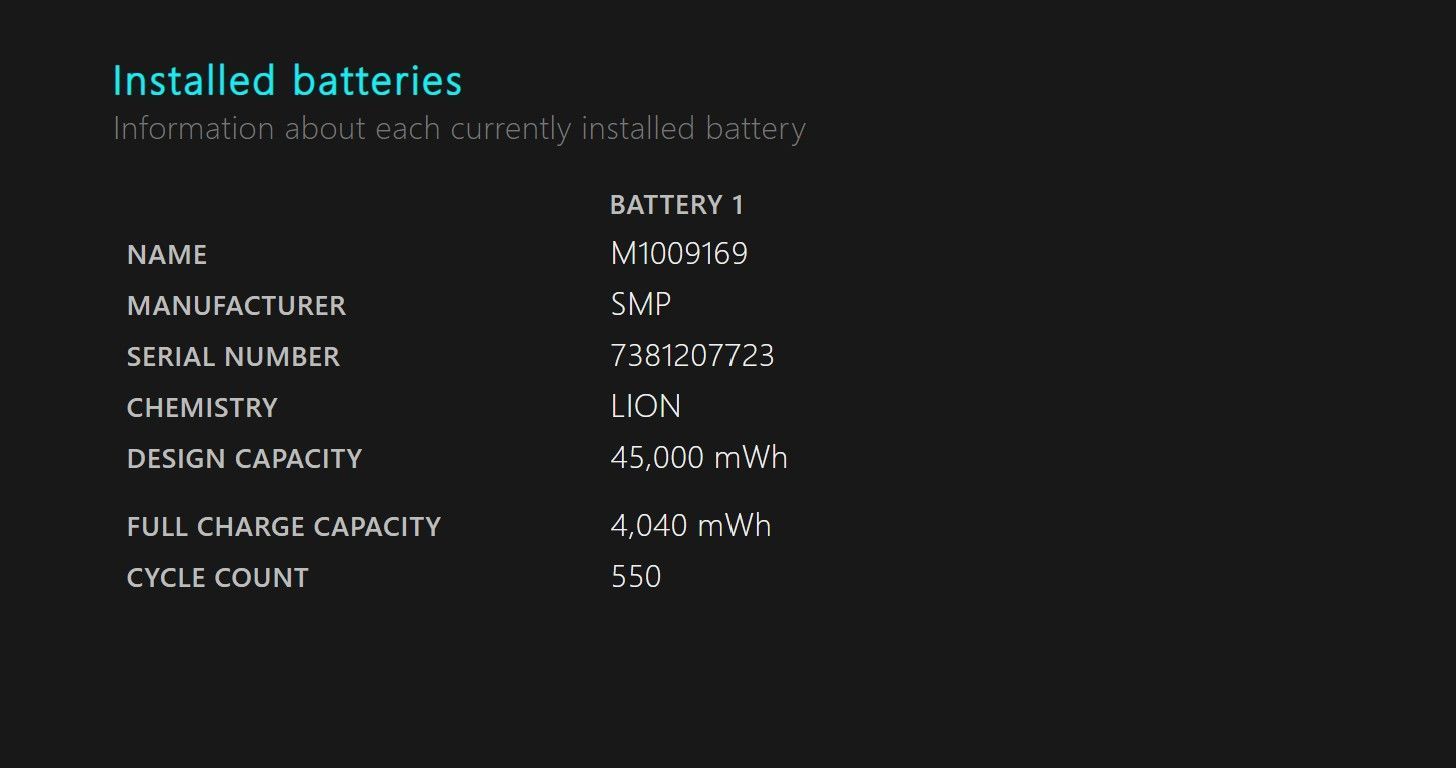Click the NAME row label

167,255
